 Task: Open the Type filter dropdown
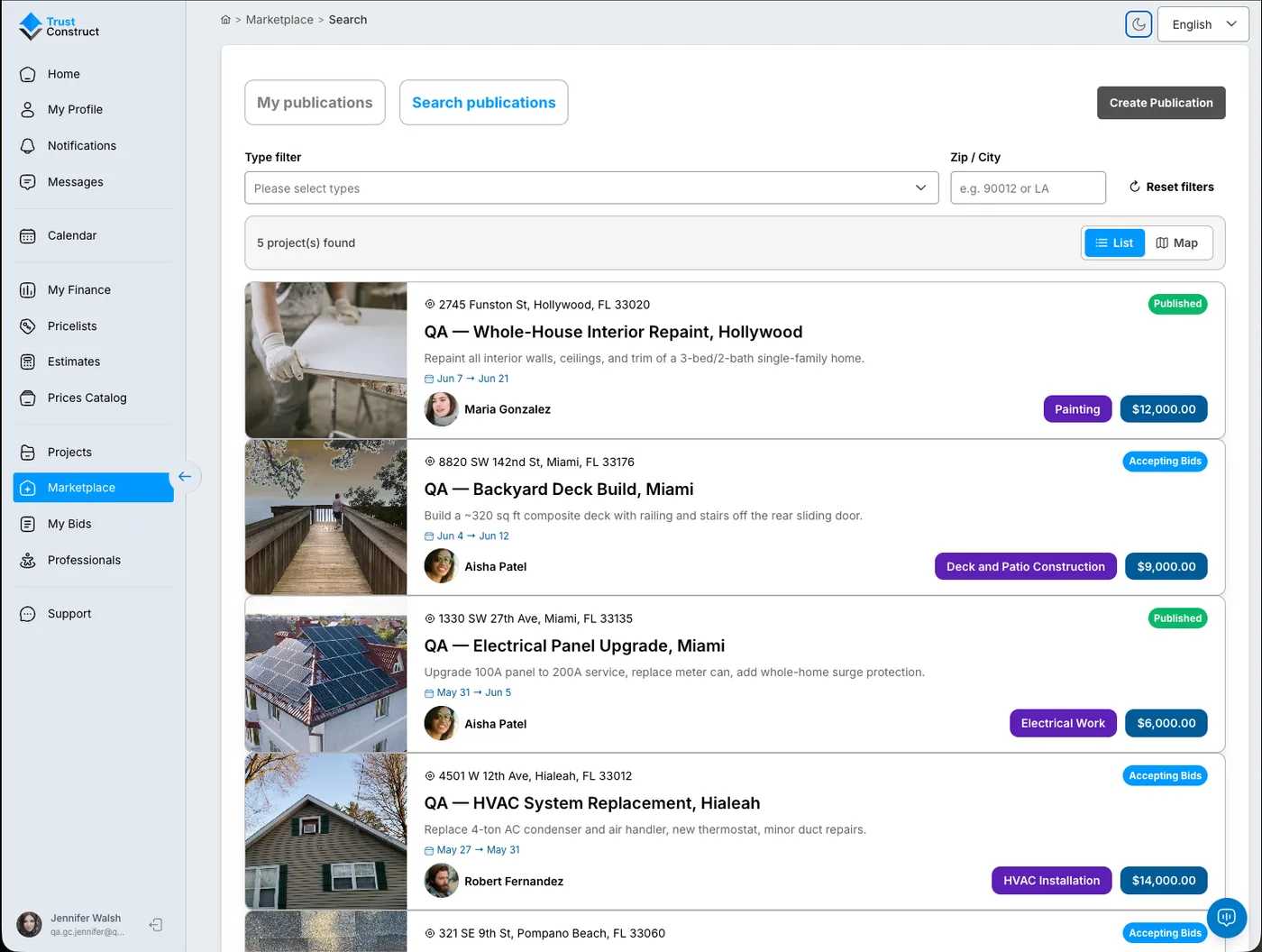[591, 188]
